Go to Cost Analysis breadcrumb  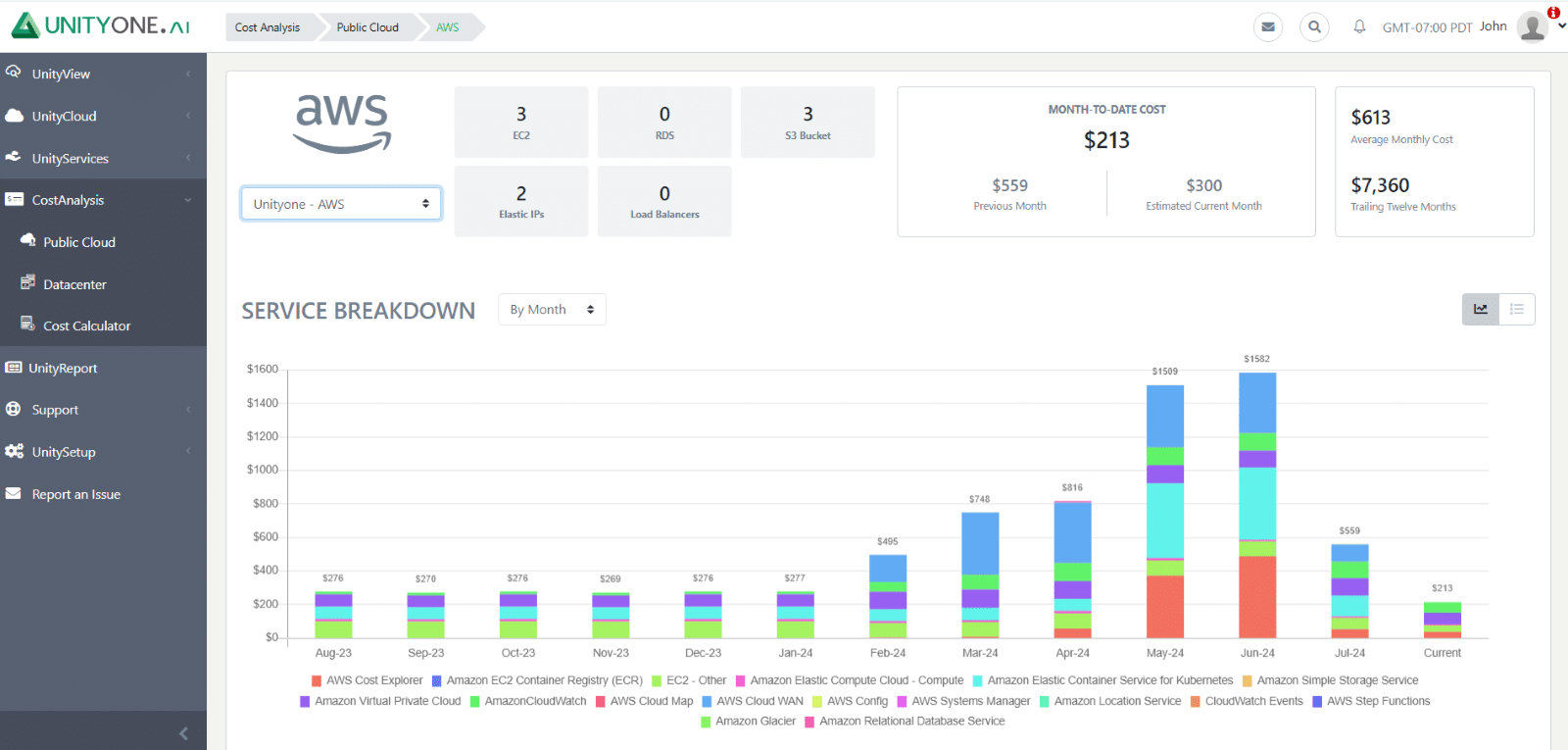coord(268,27)
